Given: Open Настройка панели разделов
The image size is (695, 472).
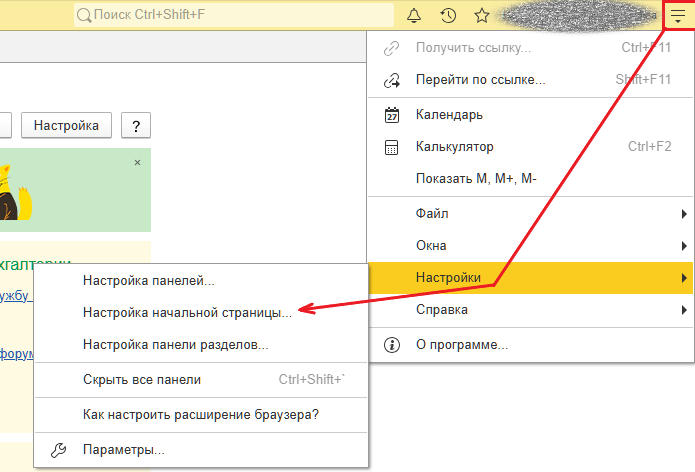Looking at the screenshot, I should [176, 345].
